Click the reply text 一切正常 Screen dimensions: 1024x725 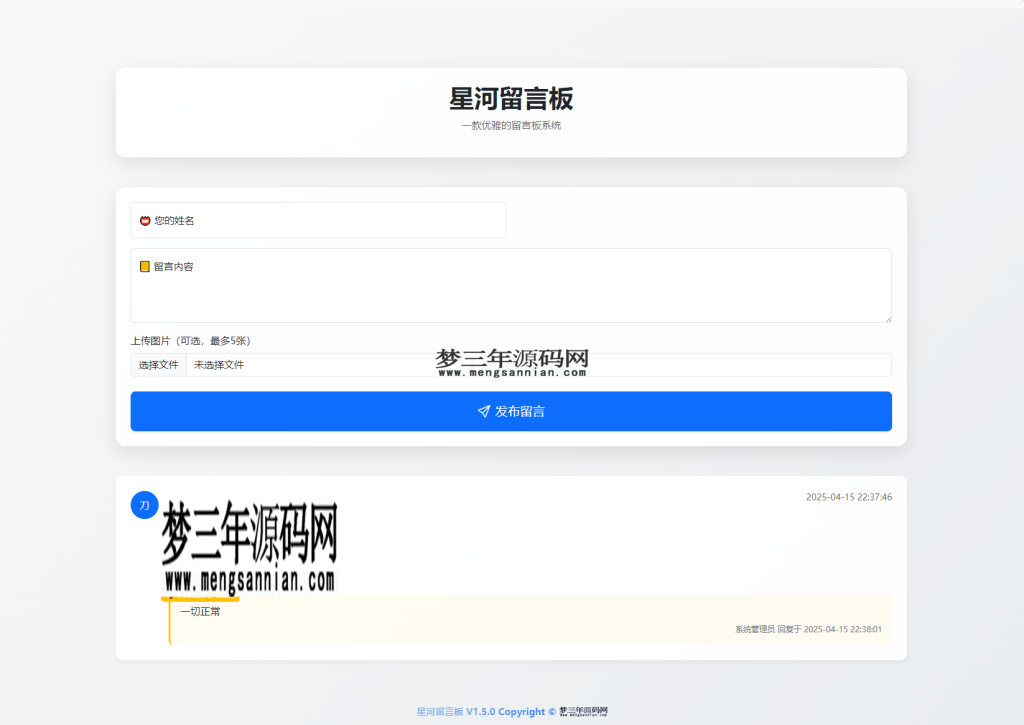[x=201, y=610]
